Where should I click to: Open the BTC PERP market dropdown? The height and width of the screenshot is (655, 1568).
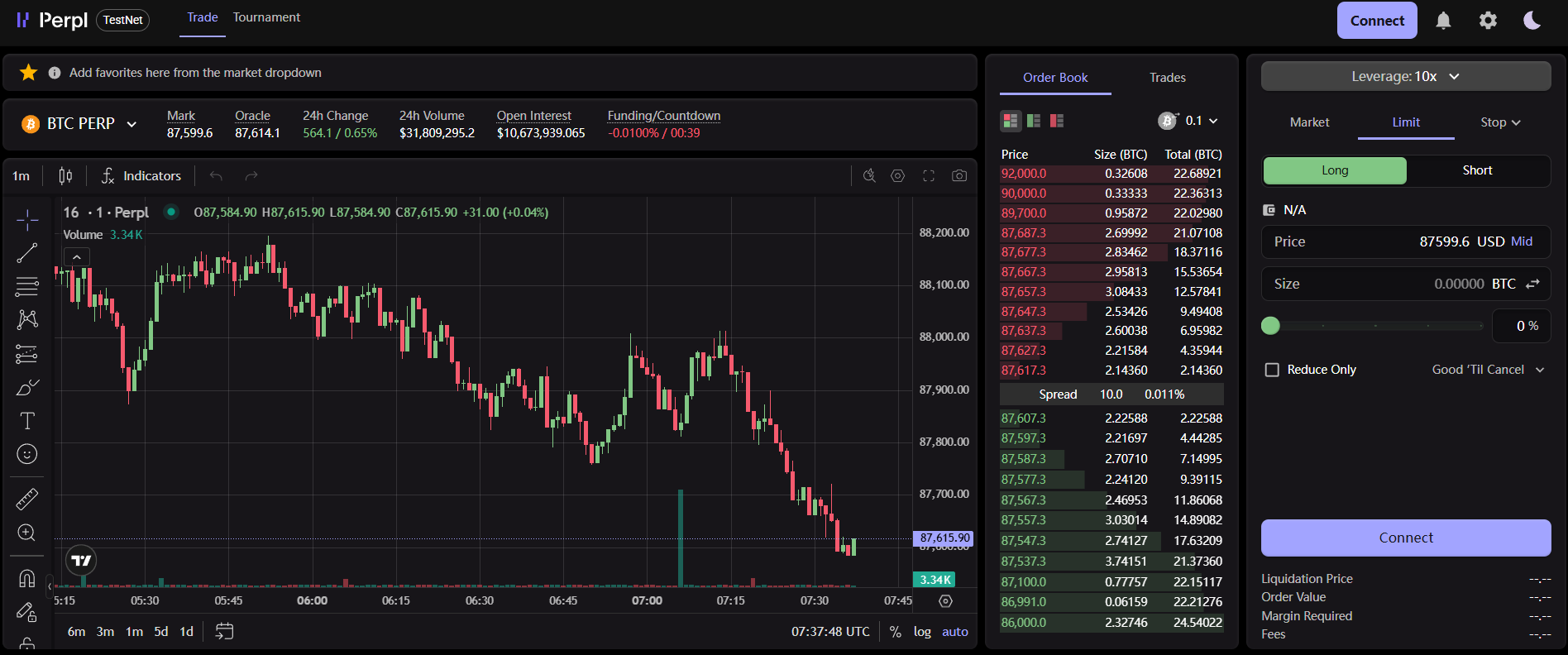pos(80,124)
